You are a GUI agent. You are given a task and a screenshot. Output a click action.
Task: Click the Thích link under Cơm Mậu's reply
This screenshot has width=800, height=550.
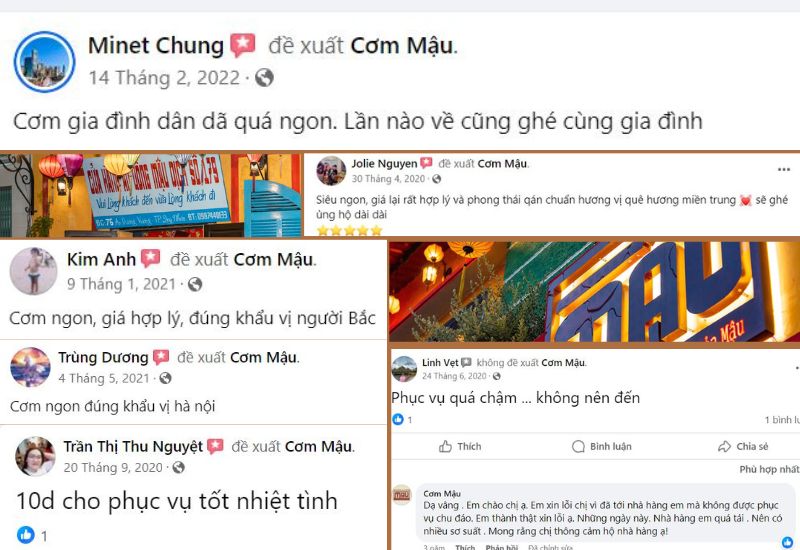[x=465, y=547]
